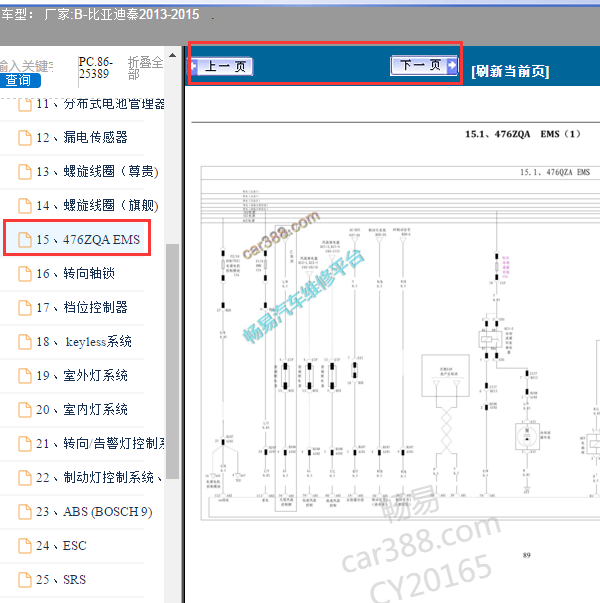Click document icon beside 24、ESC

point(25,546)
